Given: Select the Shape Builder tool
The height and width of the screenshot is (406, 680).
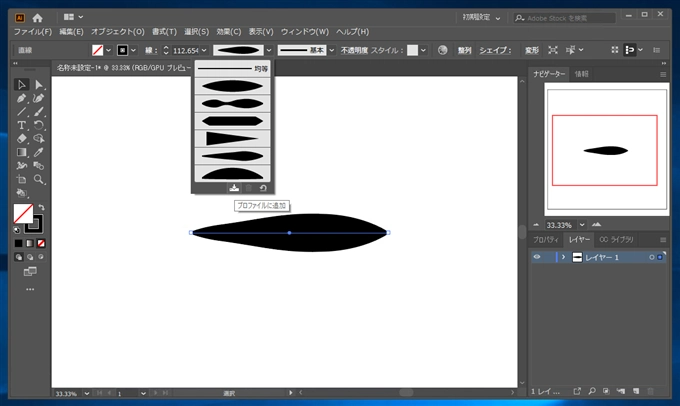Looking at the screenshot, I should tap(39, 139).
